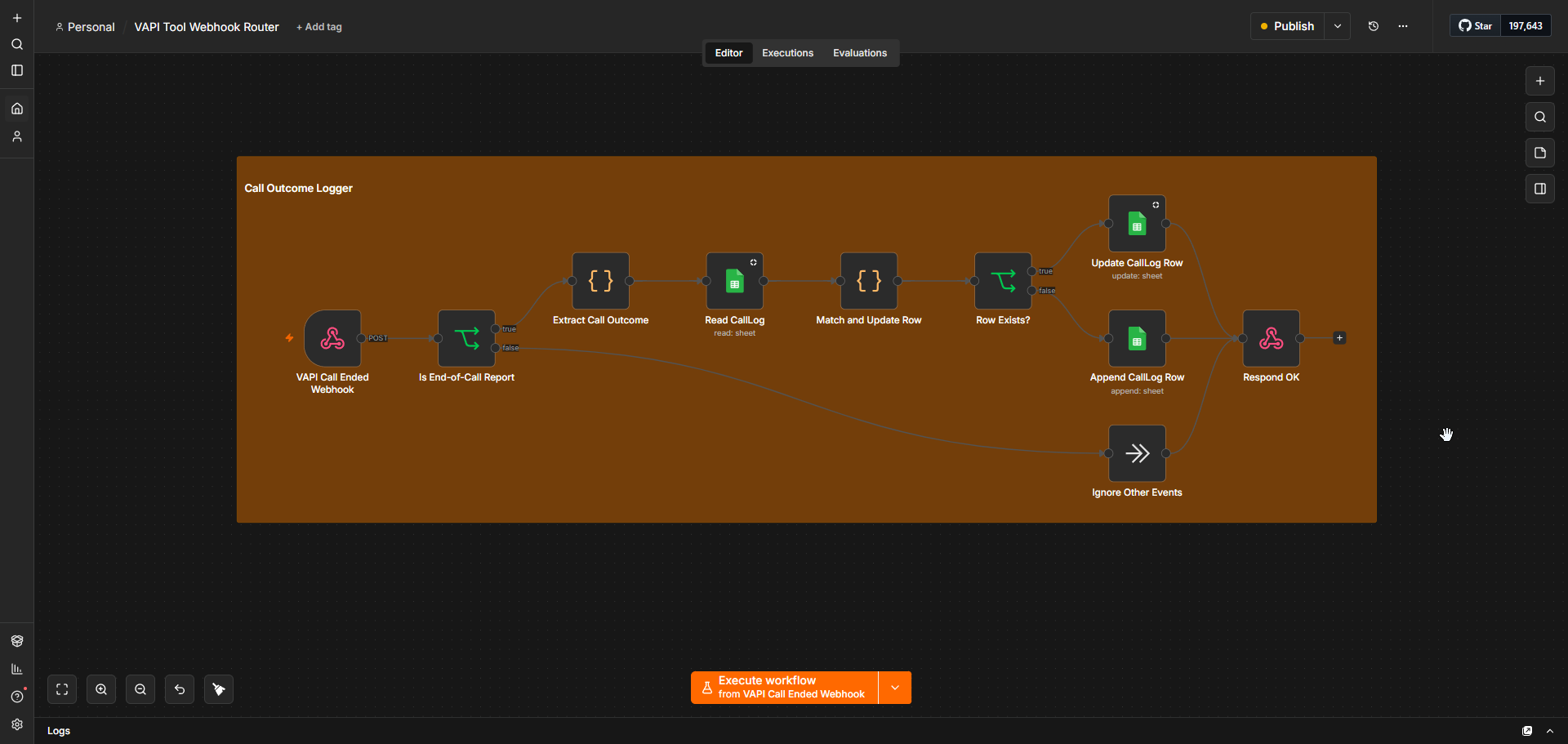Click the Publish button
This screenshot has height=744, width=1568.
tap(1288, 26)
